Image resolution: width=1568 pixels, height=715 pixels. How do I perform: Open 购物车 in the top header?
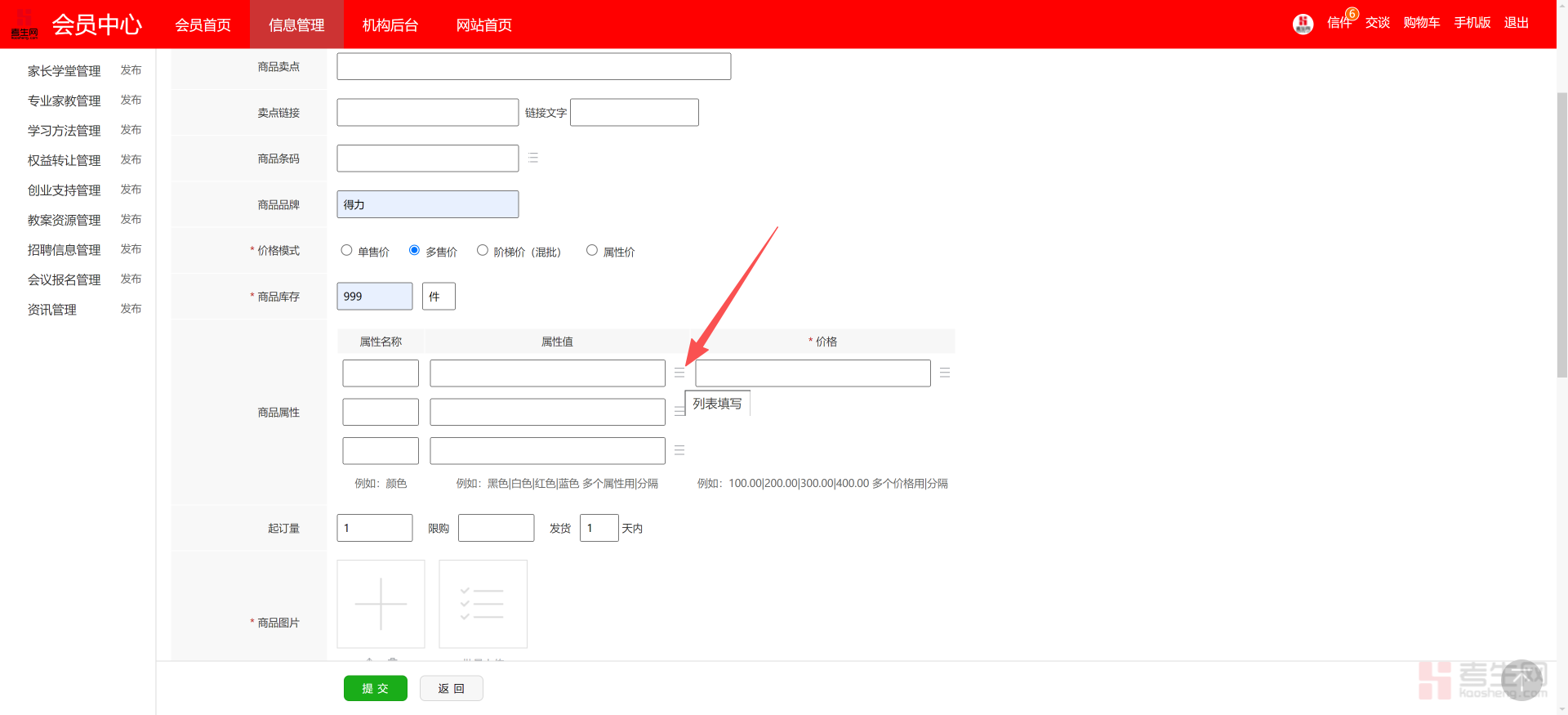1421,23
